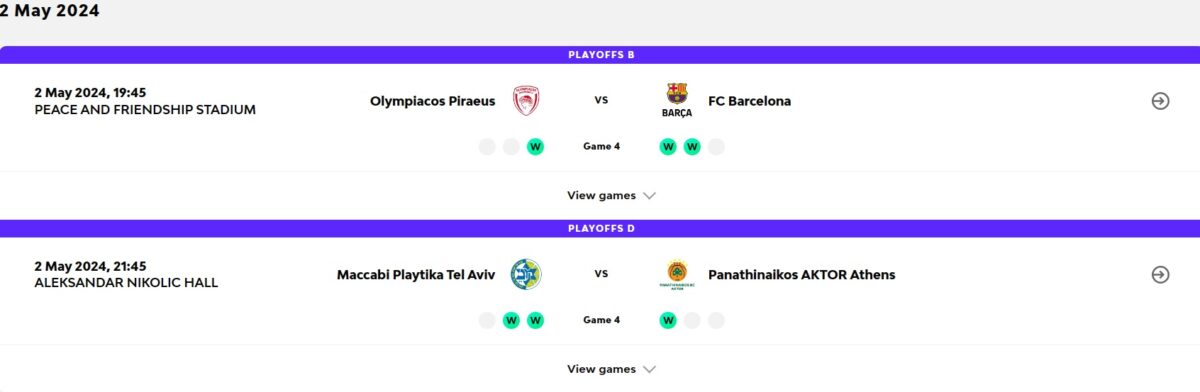Select the Playoffs B header bar
Viewport: 1200px width, 392px height.
[x=600, y=54]
